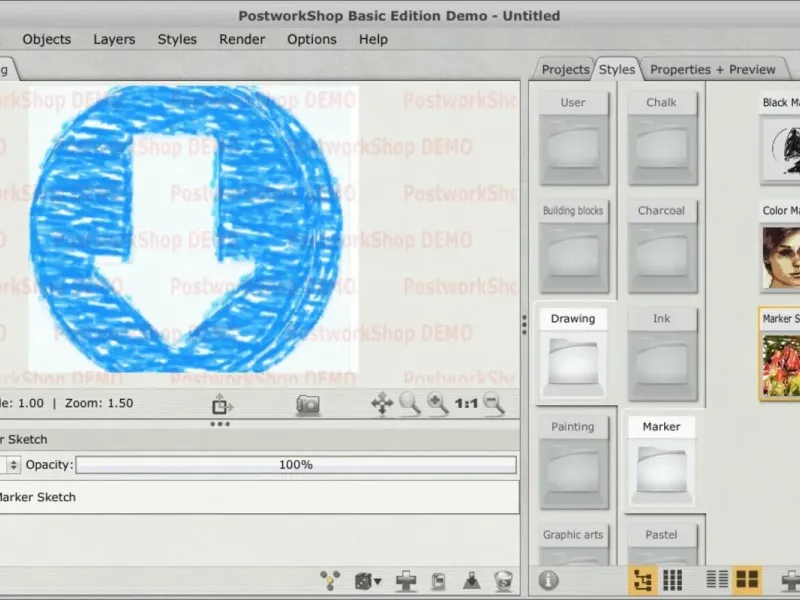Open the Painting style folder
The height and width of the screenshot is (600, 800).
pos(573,463)
